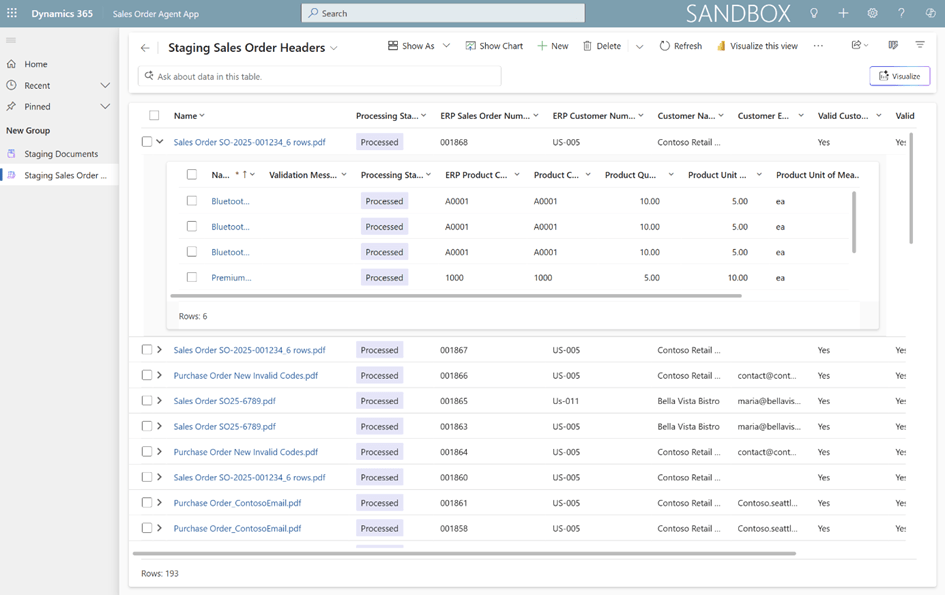The height and width of the screenshot is (595, 945).
Task: Go to Home in the side navigation
Action: (36, 64)
